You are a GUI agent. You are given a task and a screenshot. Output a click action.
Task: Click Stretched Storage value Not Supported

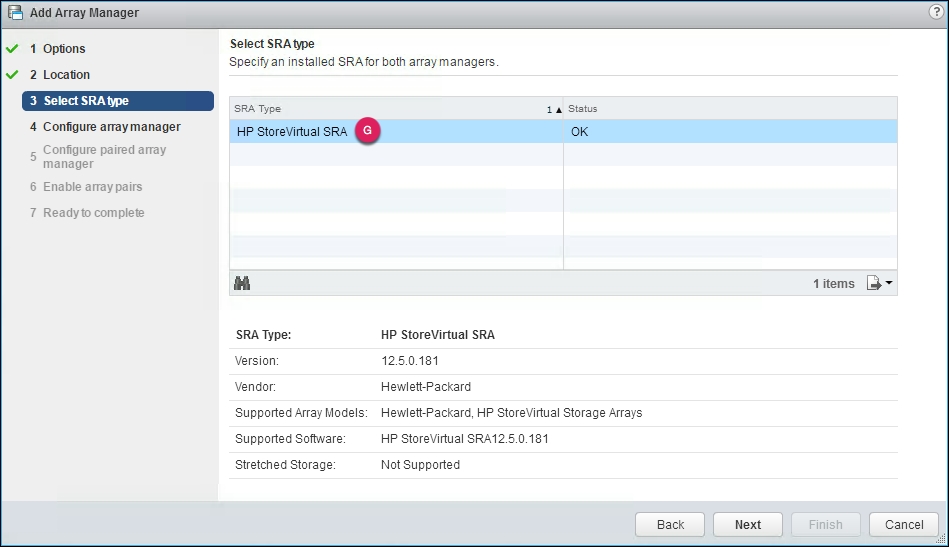coord(420,465)
